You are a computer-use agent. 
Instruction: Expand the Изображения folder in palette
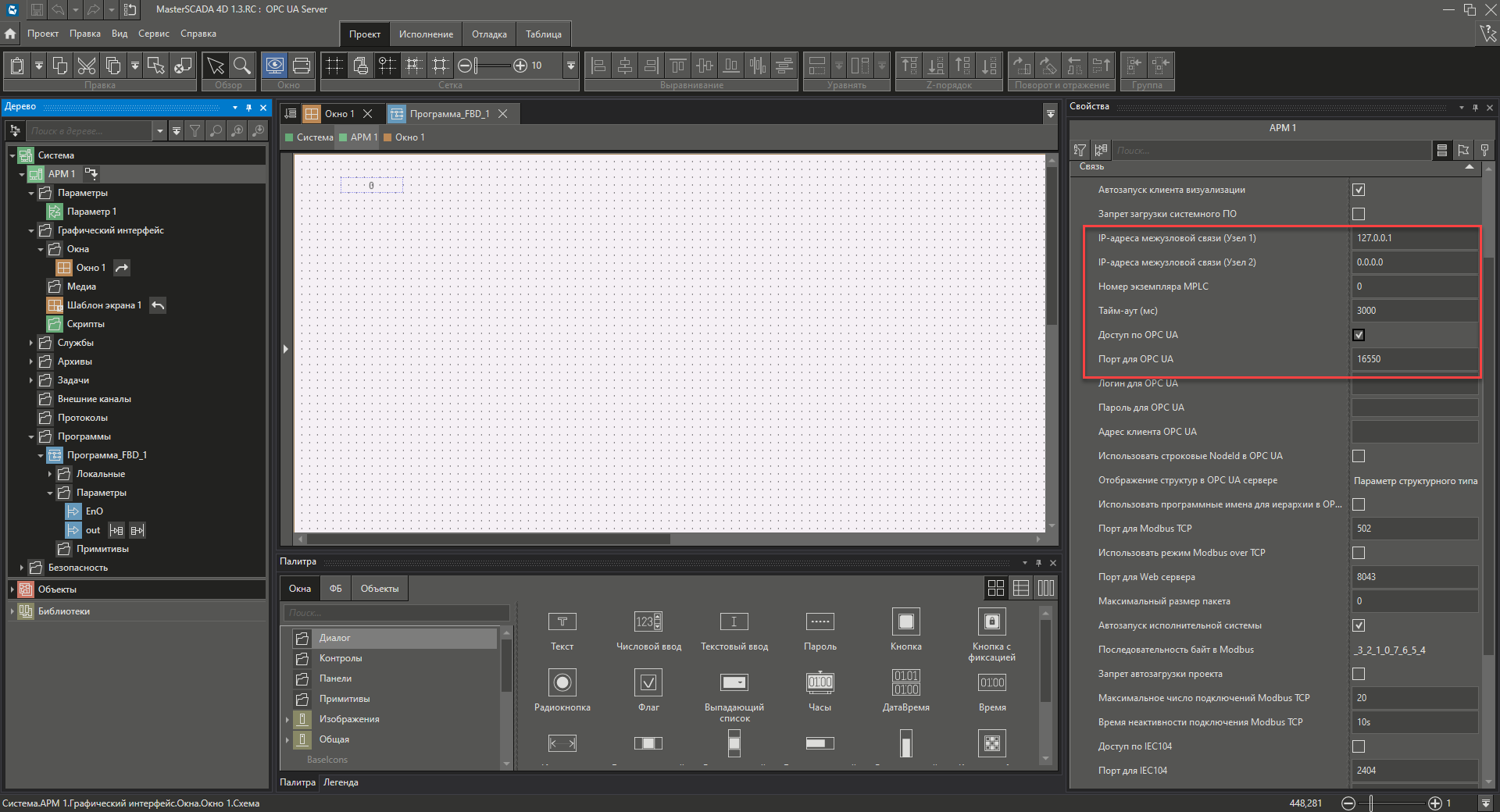(x=287, y=719)
